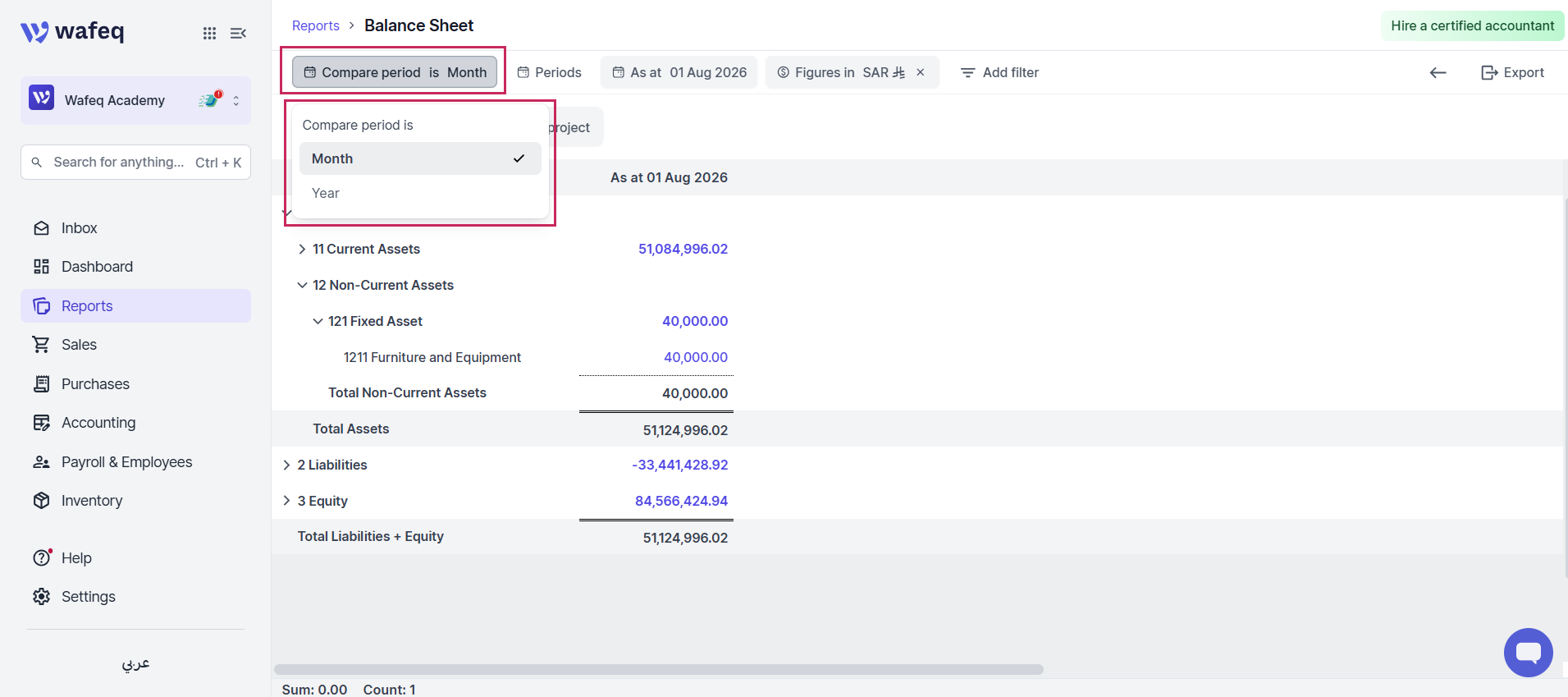Remove the Figures in SAR filter
This screenshot has height=697, width=1568.
(x=921, y=72)
